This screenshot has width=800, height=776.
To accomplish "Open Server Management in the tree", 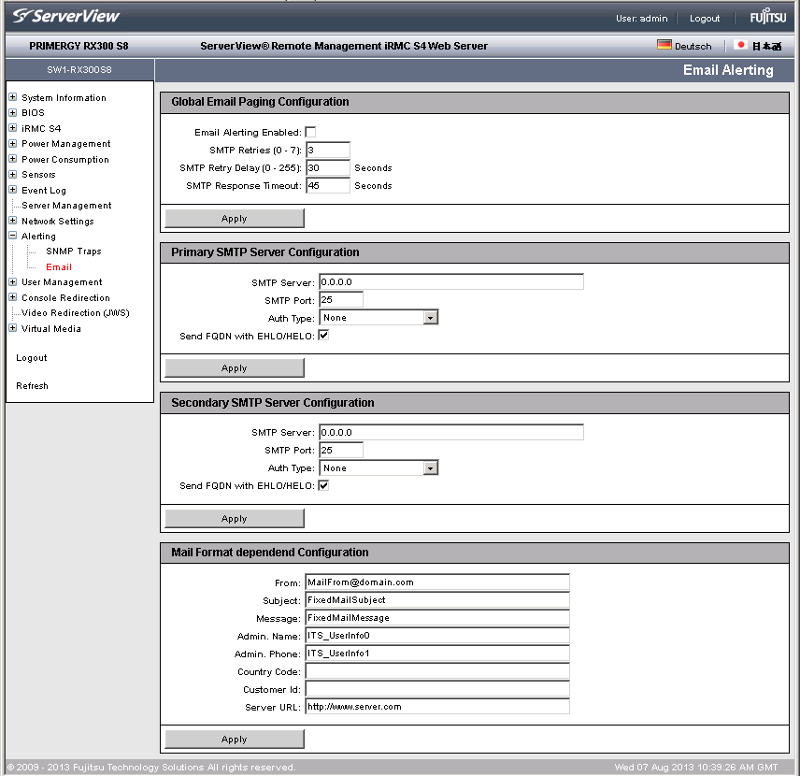I will coord(66,206).
